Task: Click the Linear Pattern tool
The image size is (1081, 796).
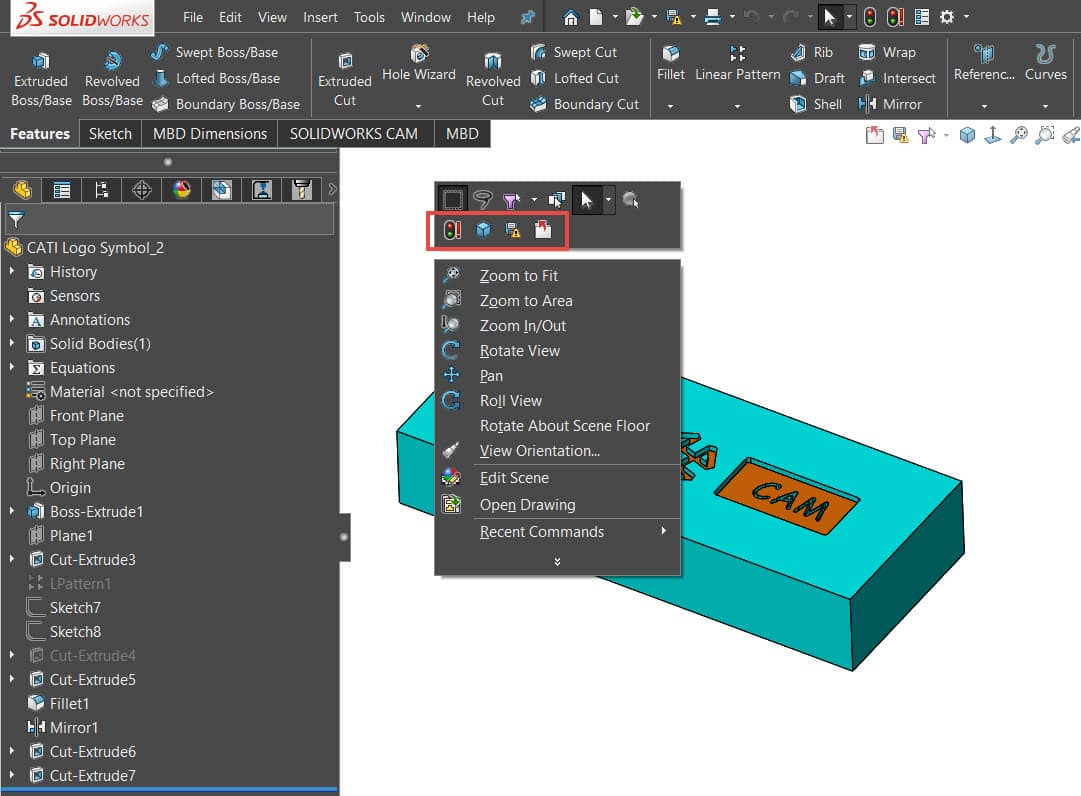Action: [x=738, y=63]
